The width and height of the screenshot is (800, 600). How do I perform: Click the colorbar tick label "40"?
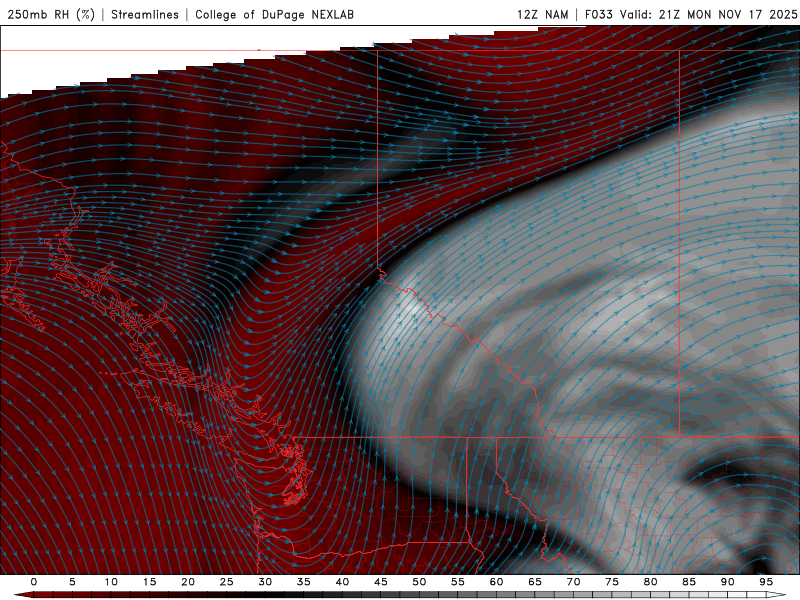coord(342,582)
